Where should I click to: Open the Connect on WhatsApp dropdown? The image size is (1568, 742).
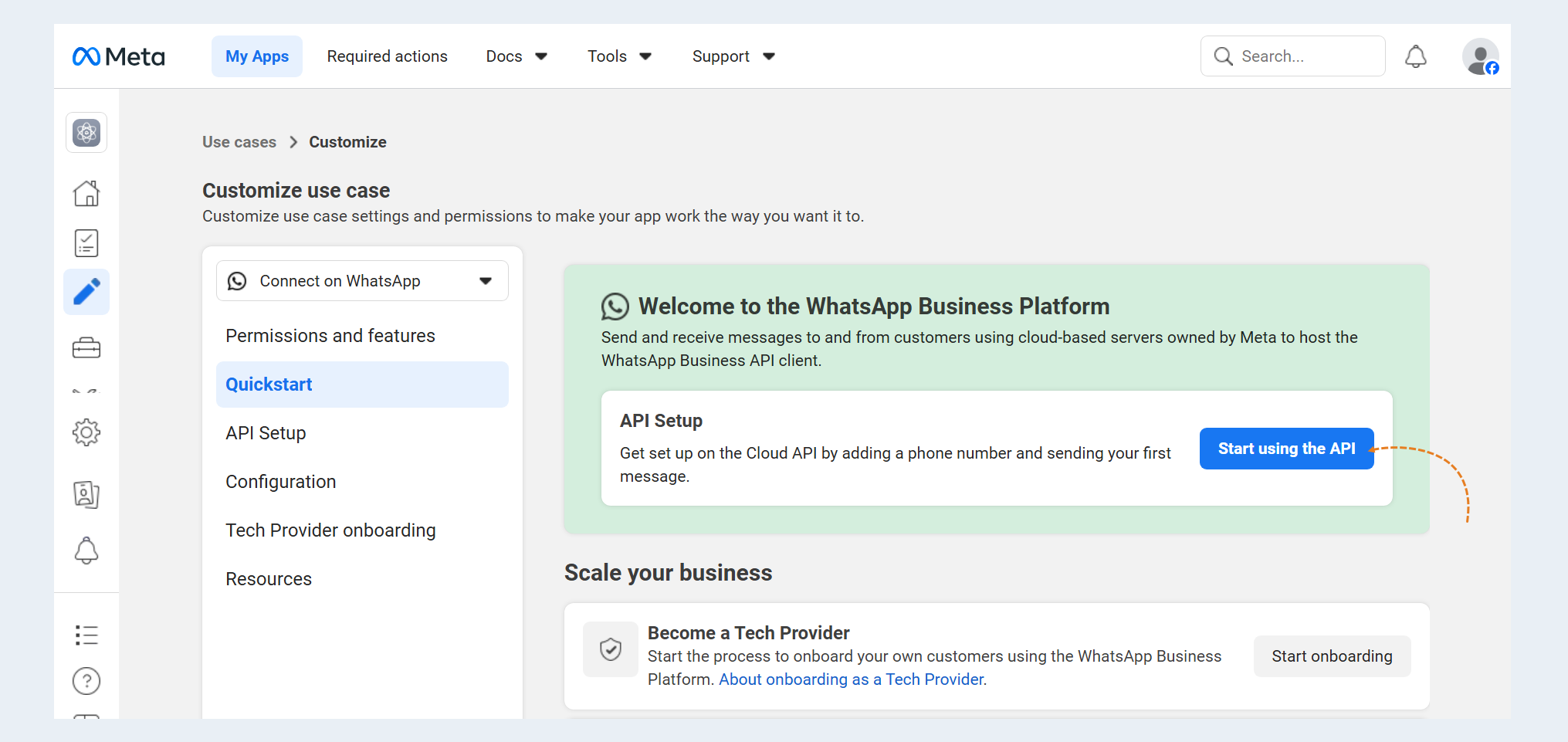(x=362, y=281)
